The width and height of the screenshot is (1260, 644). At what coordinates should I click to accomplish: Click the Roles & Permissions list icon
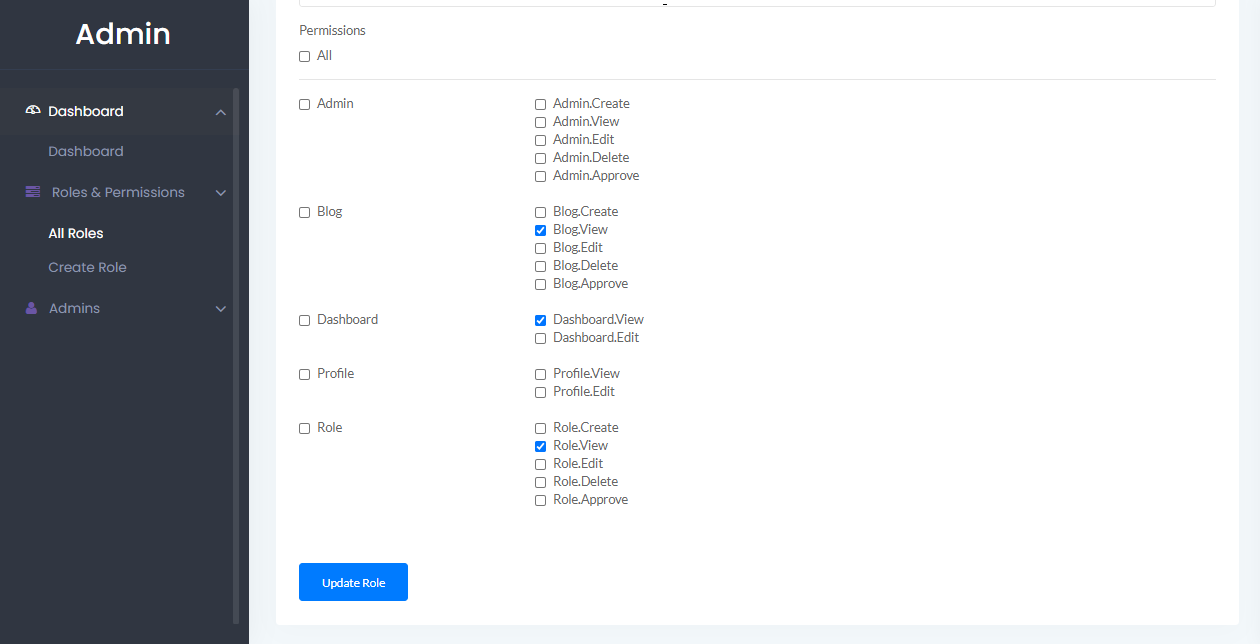click(x=33, y=192)
